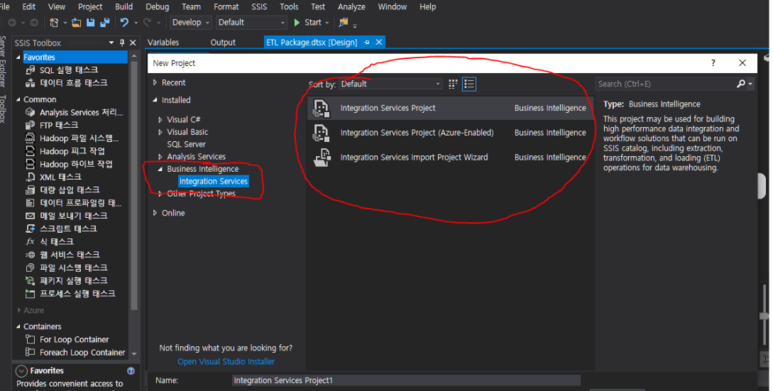Click the Open File folder toolbar icon
The image size is (773, 391).
click(76, 22)
